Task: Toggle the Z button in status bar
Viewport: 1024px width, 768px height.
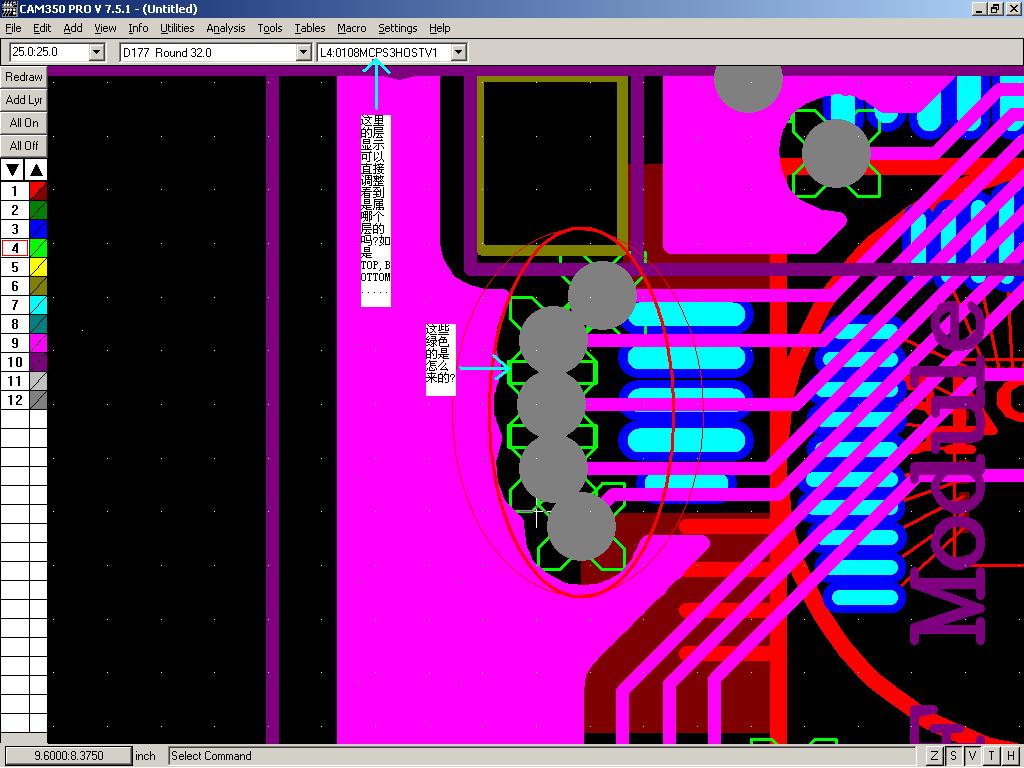Action: tap(934, 756)
